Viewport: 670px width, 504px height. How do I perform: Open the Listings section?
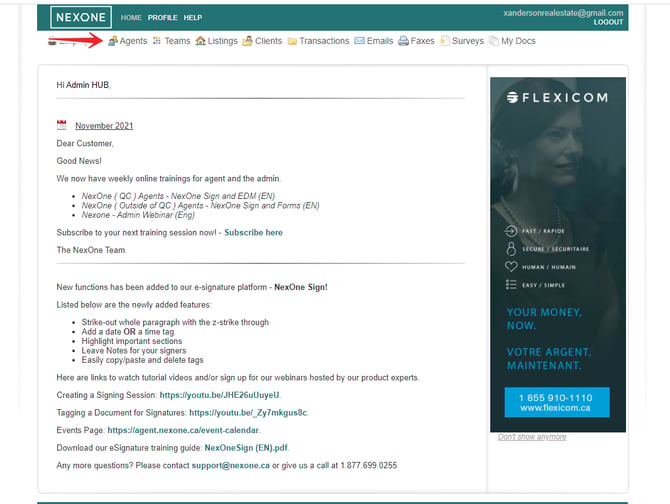pos(222,41)
